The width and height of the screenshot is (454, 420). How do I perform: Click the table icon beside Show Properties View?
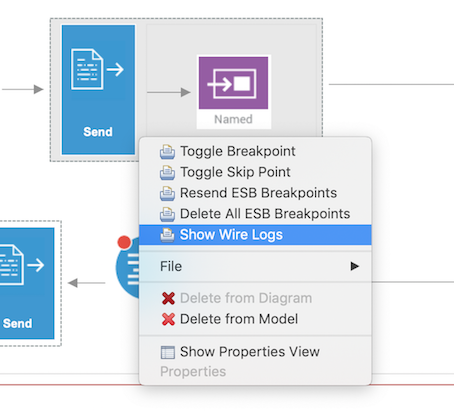(x=168, y=352)
